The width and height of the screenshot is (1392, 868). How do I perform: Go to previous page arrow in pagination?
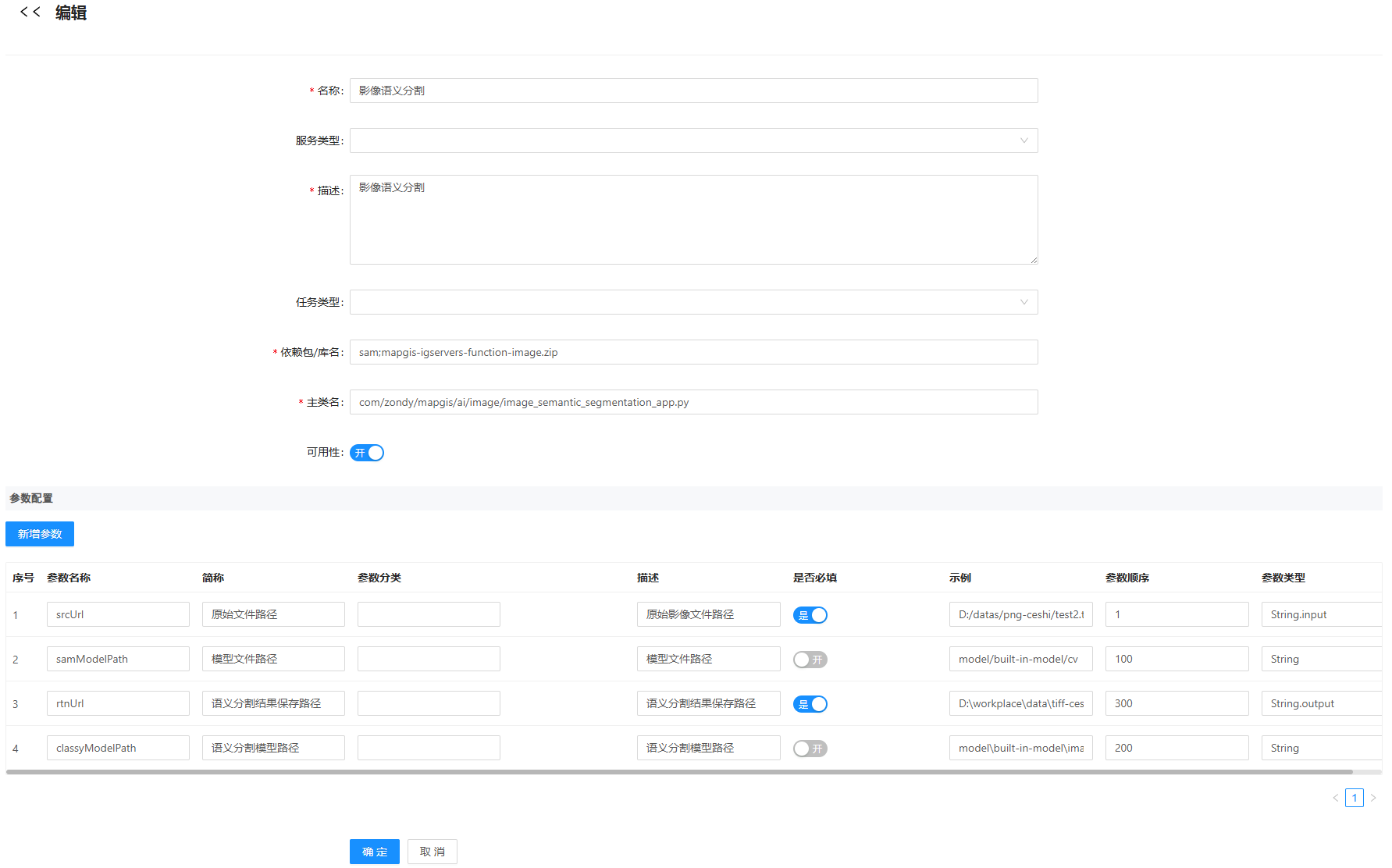1335,798
